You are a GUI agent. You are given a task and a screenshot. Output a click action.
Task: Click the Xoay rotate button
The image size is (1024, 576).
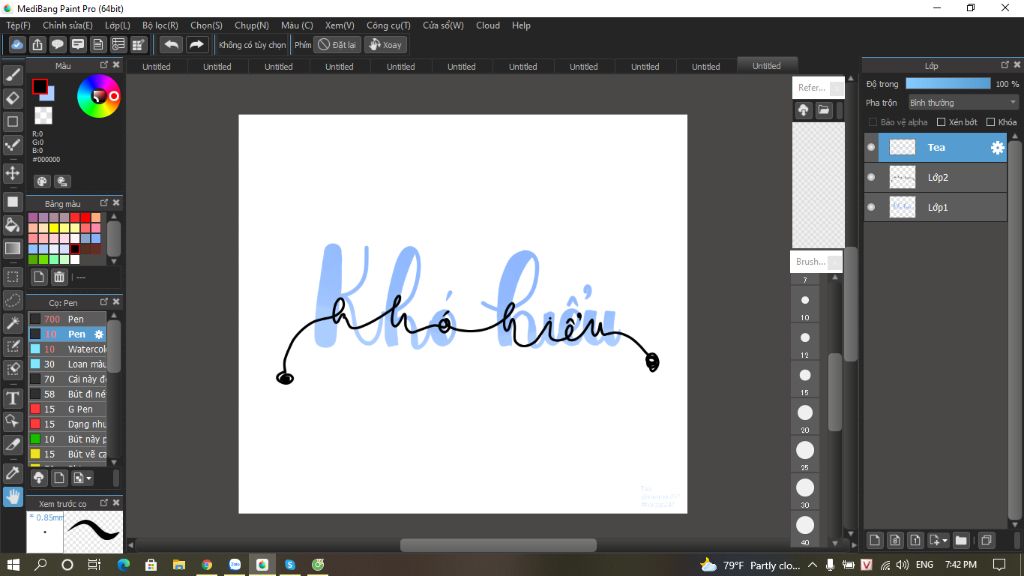pyautogui.click(x=385, y=44)
